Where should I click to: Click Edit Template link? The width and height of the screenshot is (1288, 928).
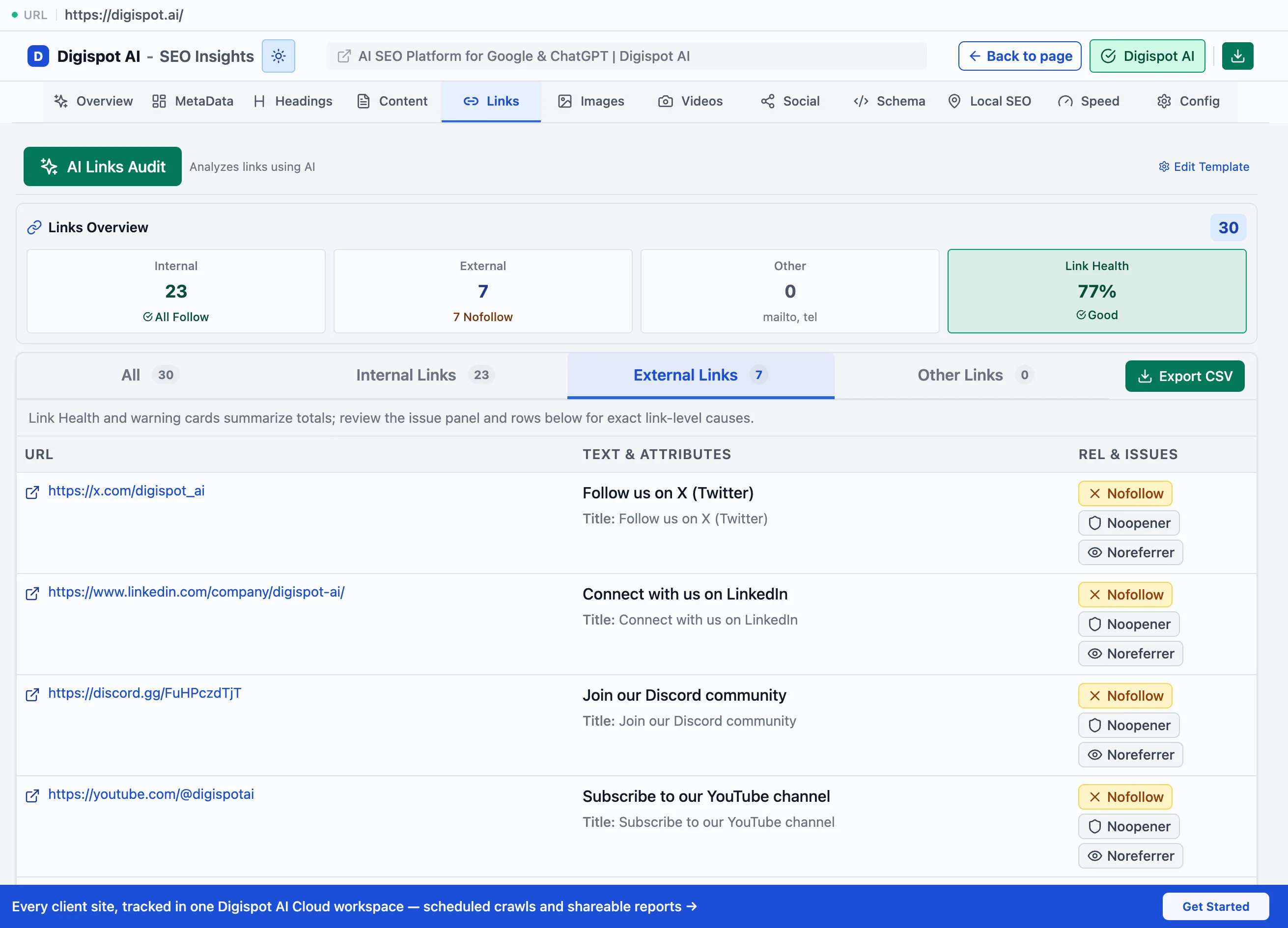click(x=1204, y=166)
